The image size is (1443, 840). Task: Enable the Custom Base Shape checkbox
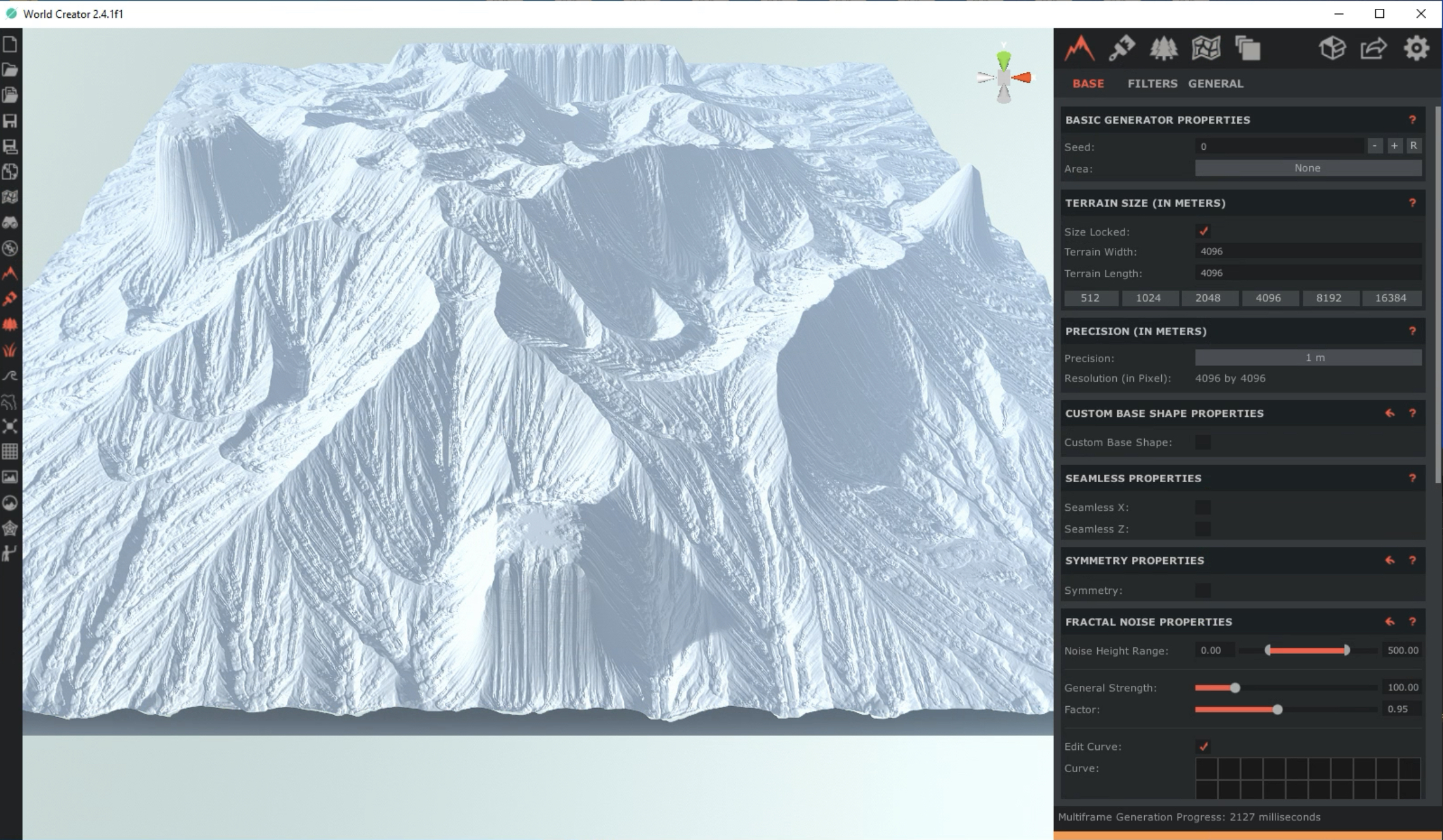point(1202,442)
